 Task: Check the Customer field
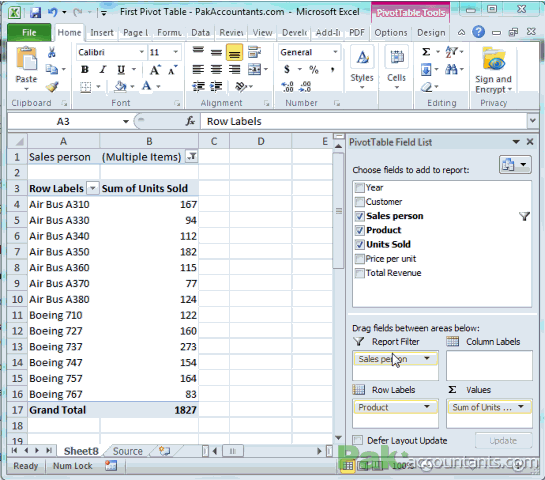pos(359,202)
